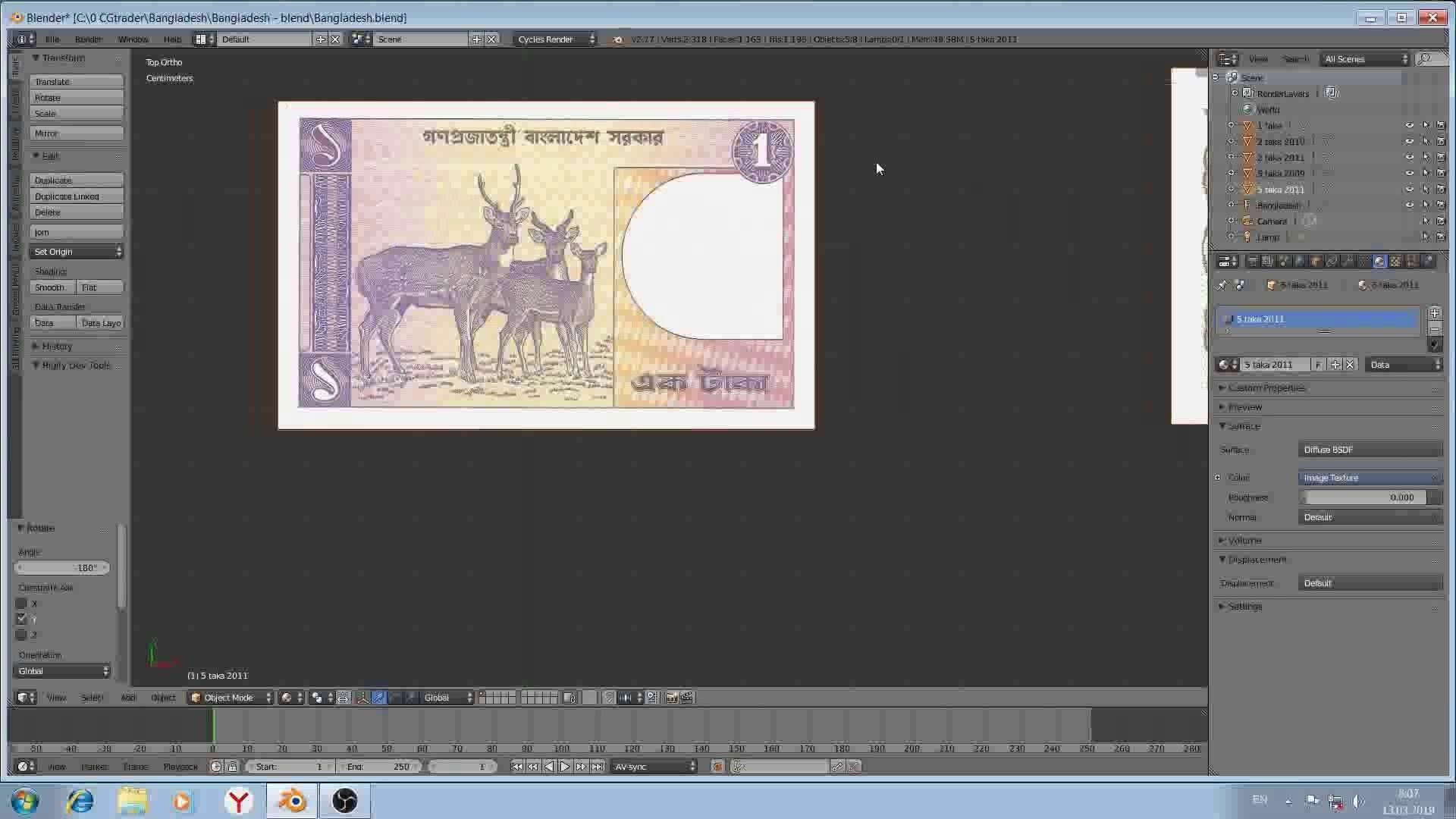Open the 3D View editor type selector
This screenshot has width=1456, height=819.
[26, 698]
